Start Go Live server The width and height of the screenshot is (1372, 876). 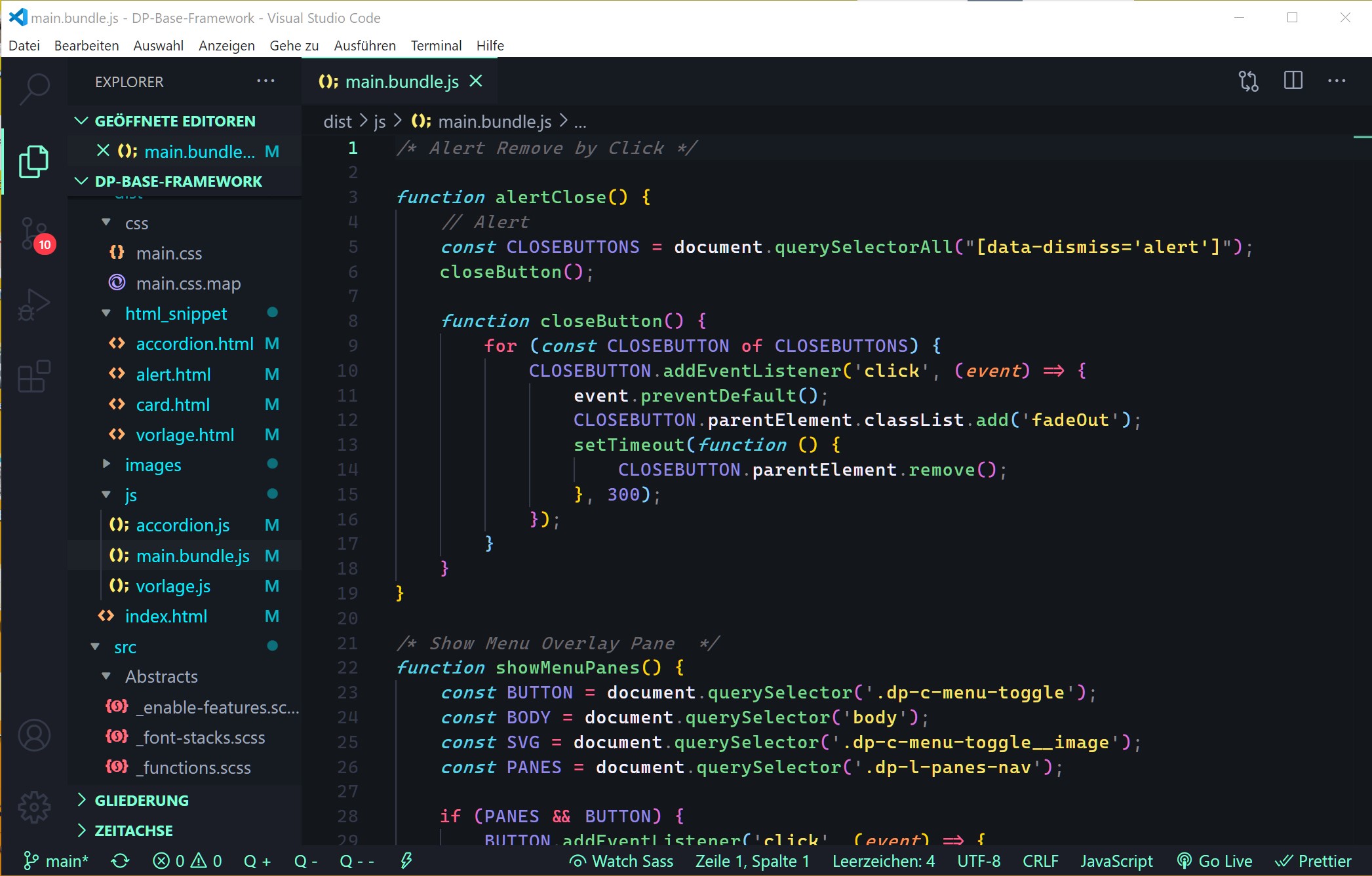point(1215,861)
